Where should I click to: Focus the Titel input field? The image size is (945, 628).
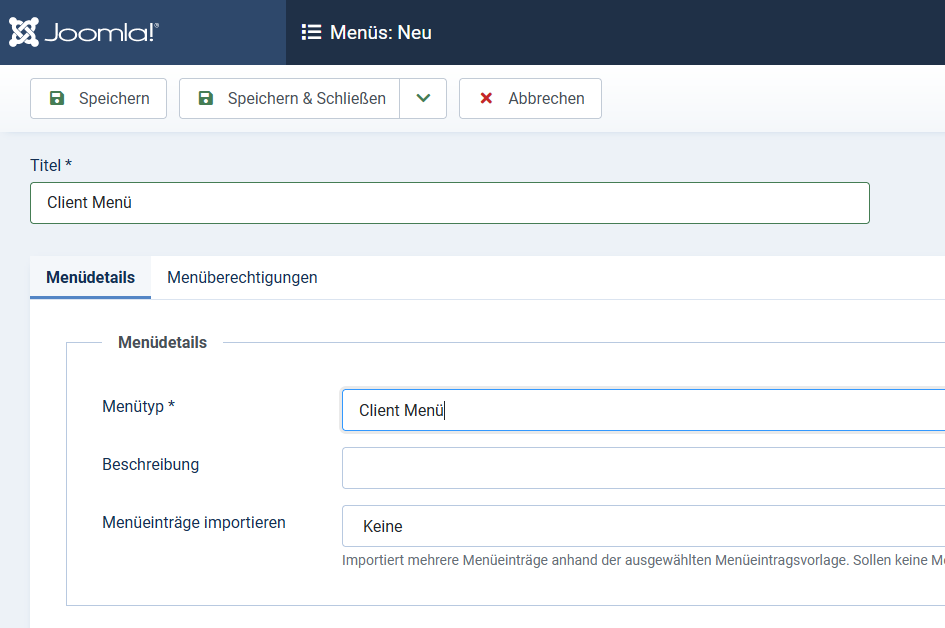(x=449, y=203)
